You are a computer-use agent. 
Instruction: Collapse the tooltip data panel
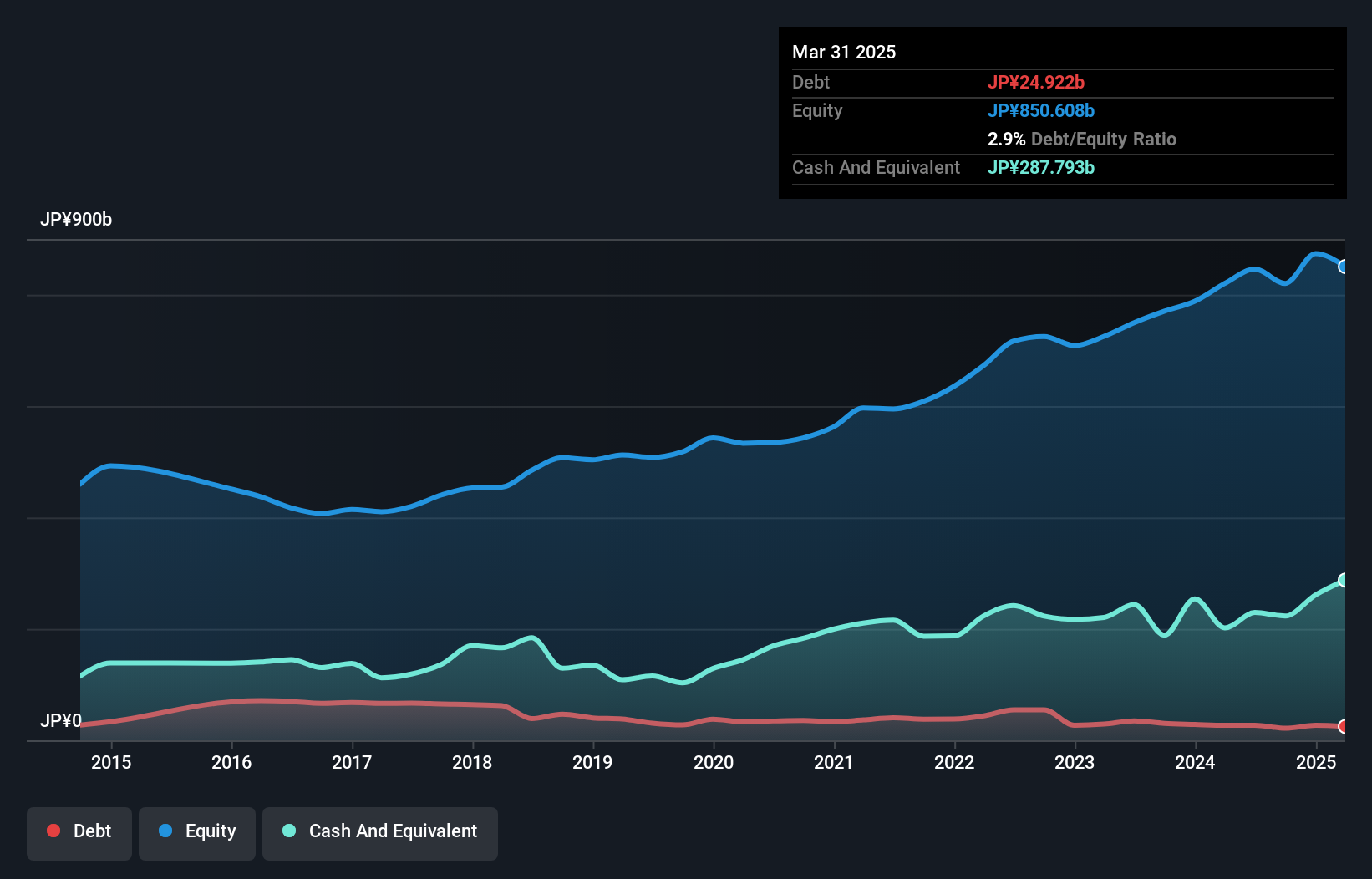tap(1061, 113)
